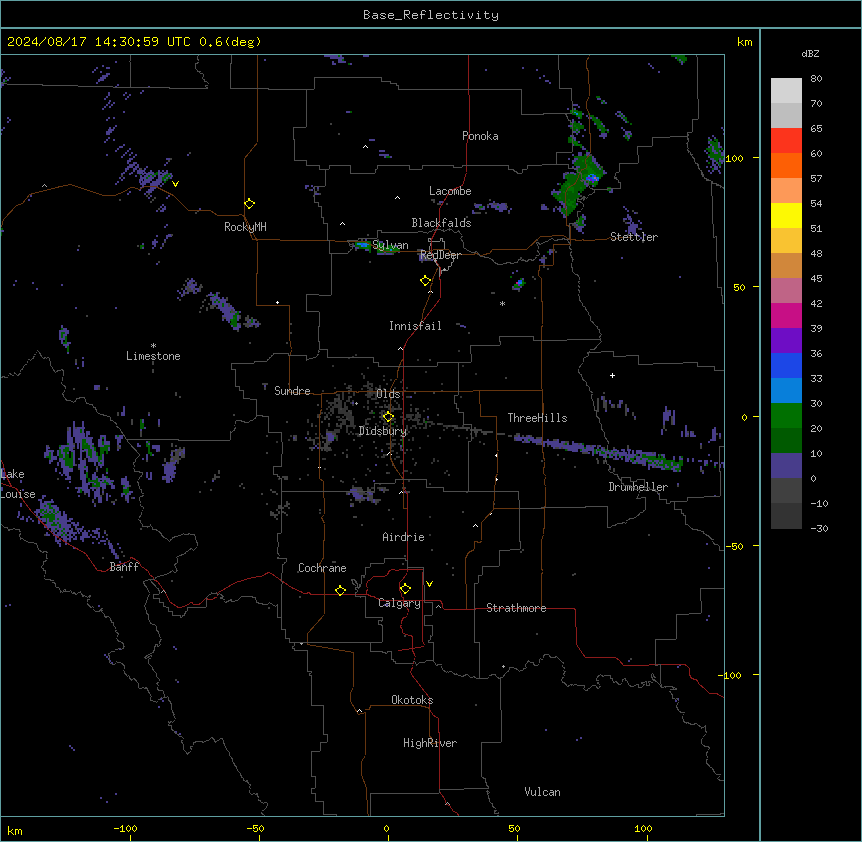Screen dimensions: 862x842
Task: Select the asterisk marker southeast of RedDeer
Action: click(502, 303)
